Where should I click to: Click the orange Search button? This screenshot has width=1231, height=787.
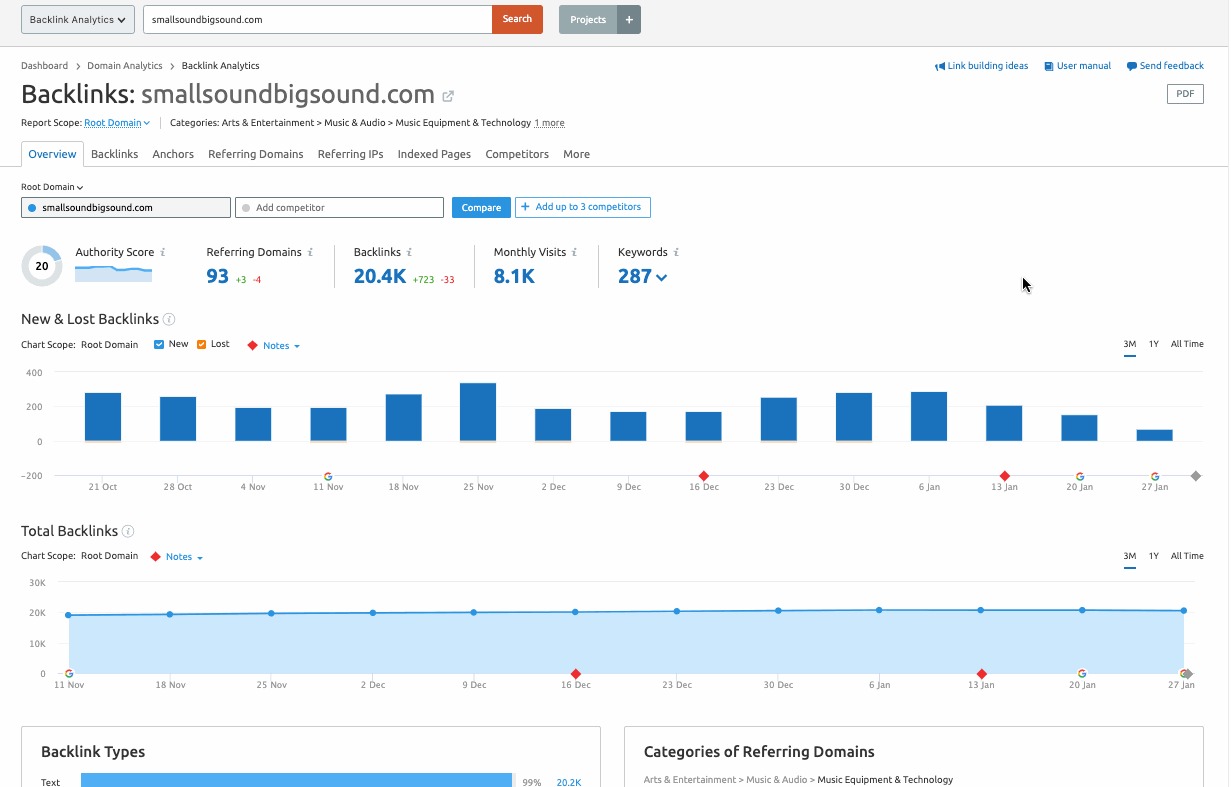[x=517, y=19]
